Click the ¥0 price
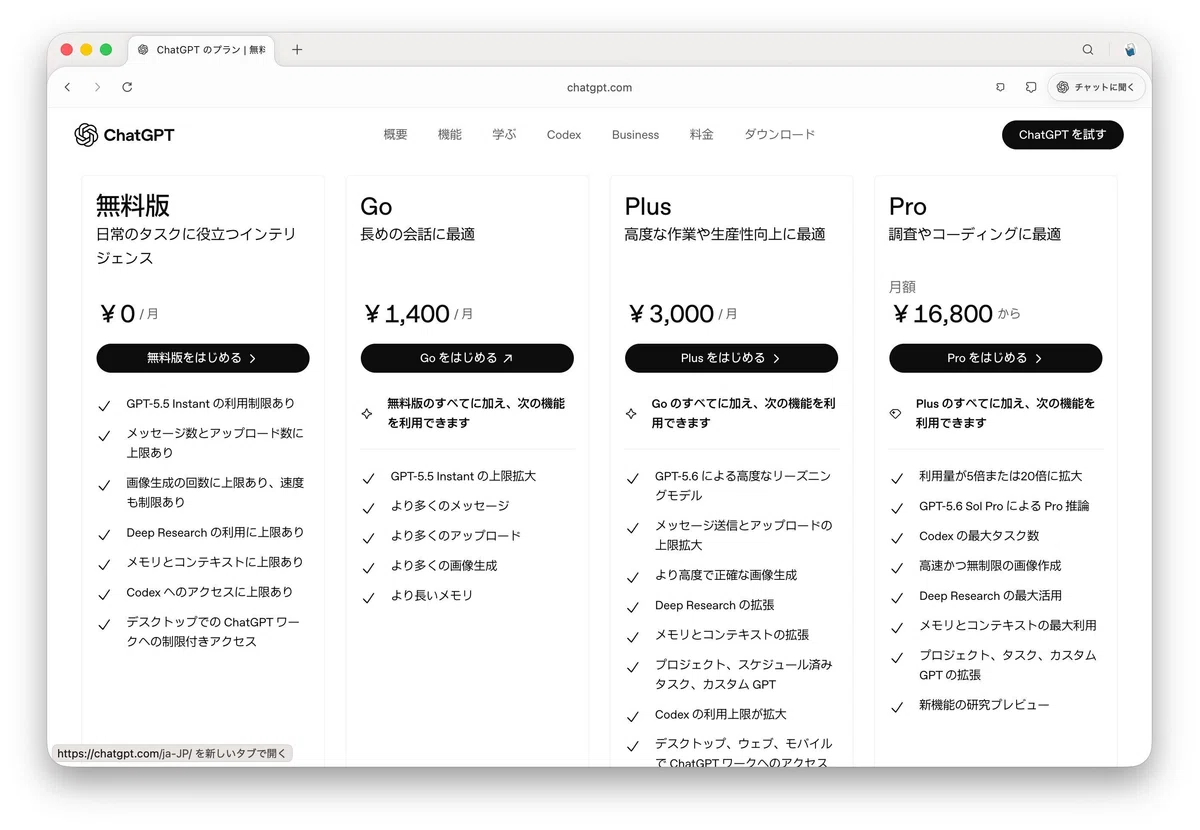 click(116, 314)
